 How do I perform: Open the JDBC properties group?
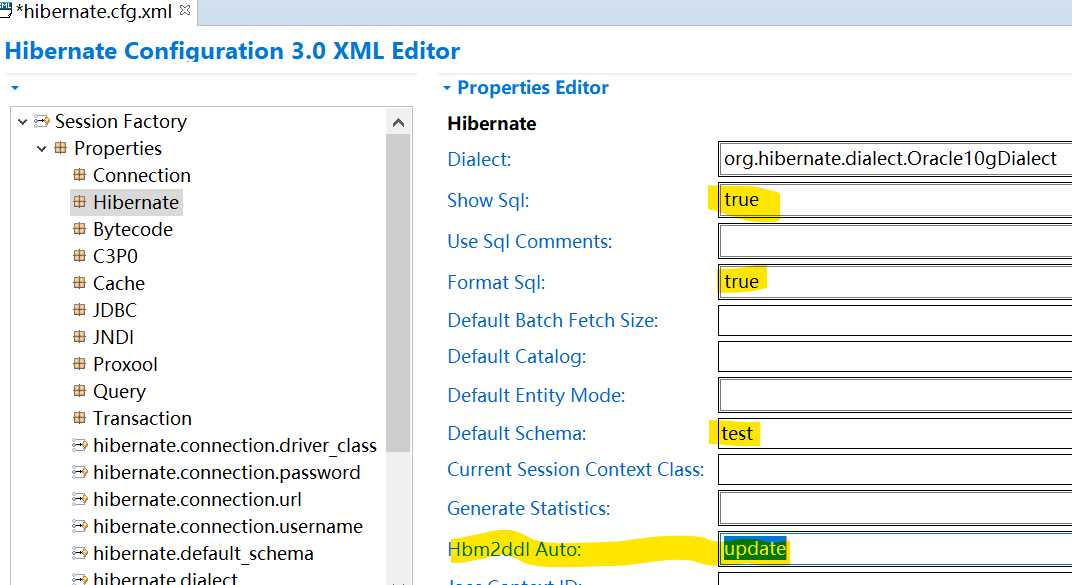[115, 310]
